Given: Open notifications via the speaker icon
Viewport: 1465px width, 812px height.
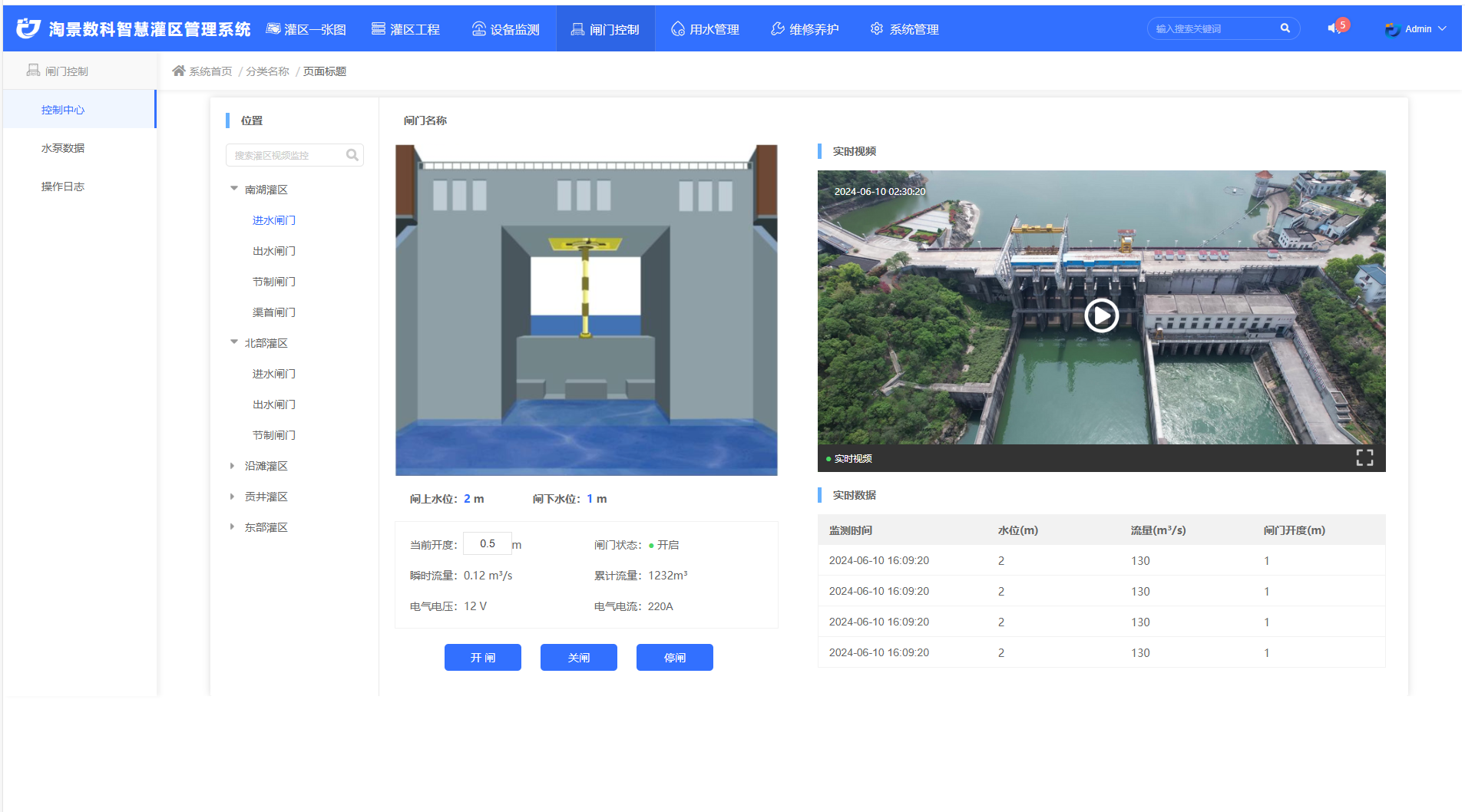Looking at the screenshot, I should pos(1334,28).
